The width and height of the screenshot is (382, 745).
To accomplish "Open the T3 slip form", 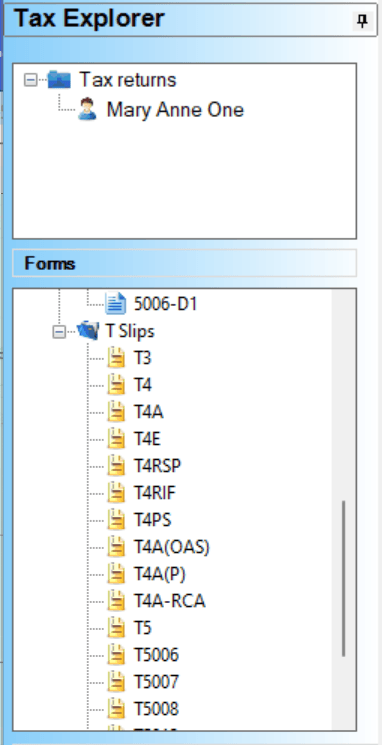I will pyautogui.click(x=143, y=358).
